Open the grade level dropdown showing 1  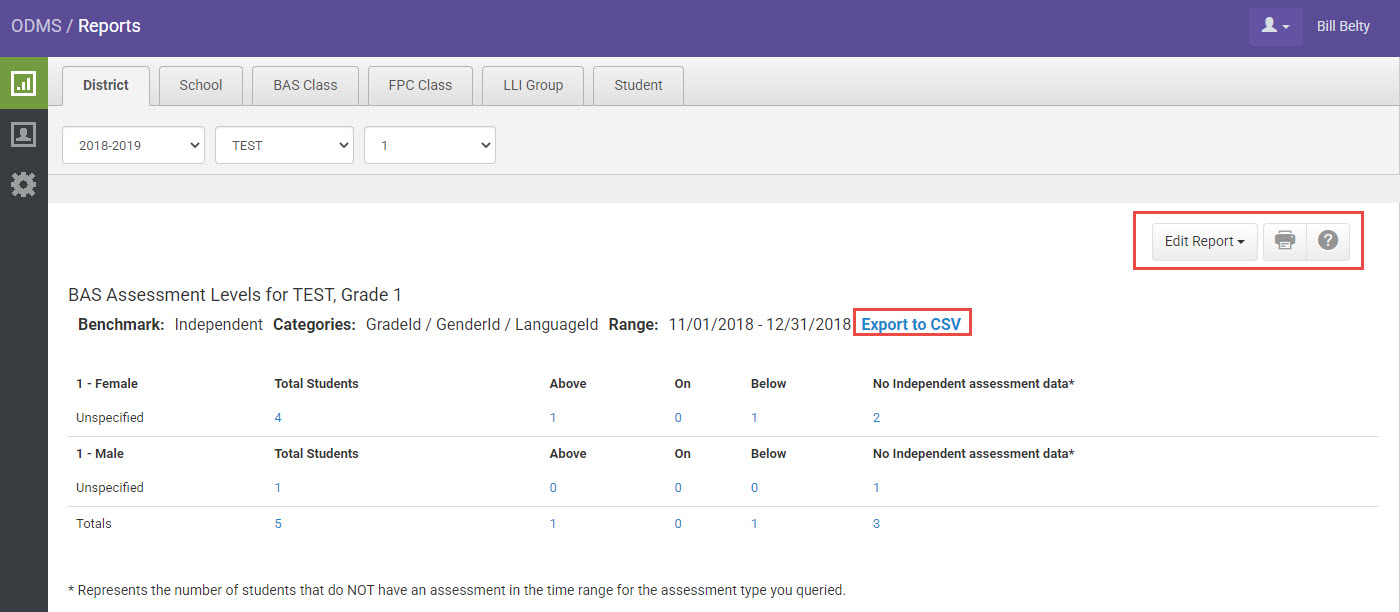point(430,145)
